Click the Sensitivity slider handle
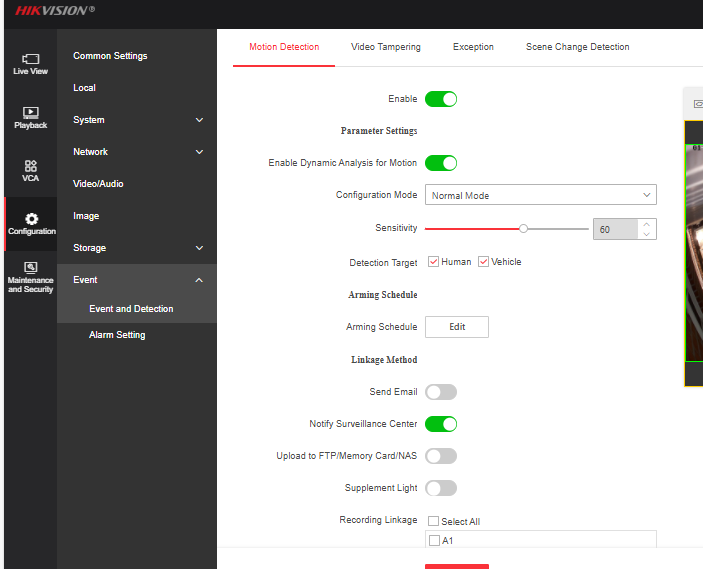The height and width of the screenshot is (569, 703). (x=523, y=228)
